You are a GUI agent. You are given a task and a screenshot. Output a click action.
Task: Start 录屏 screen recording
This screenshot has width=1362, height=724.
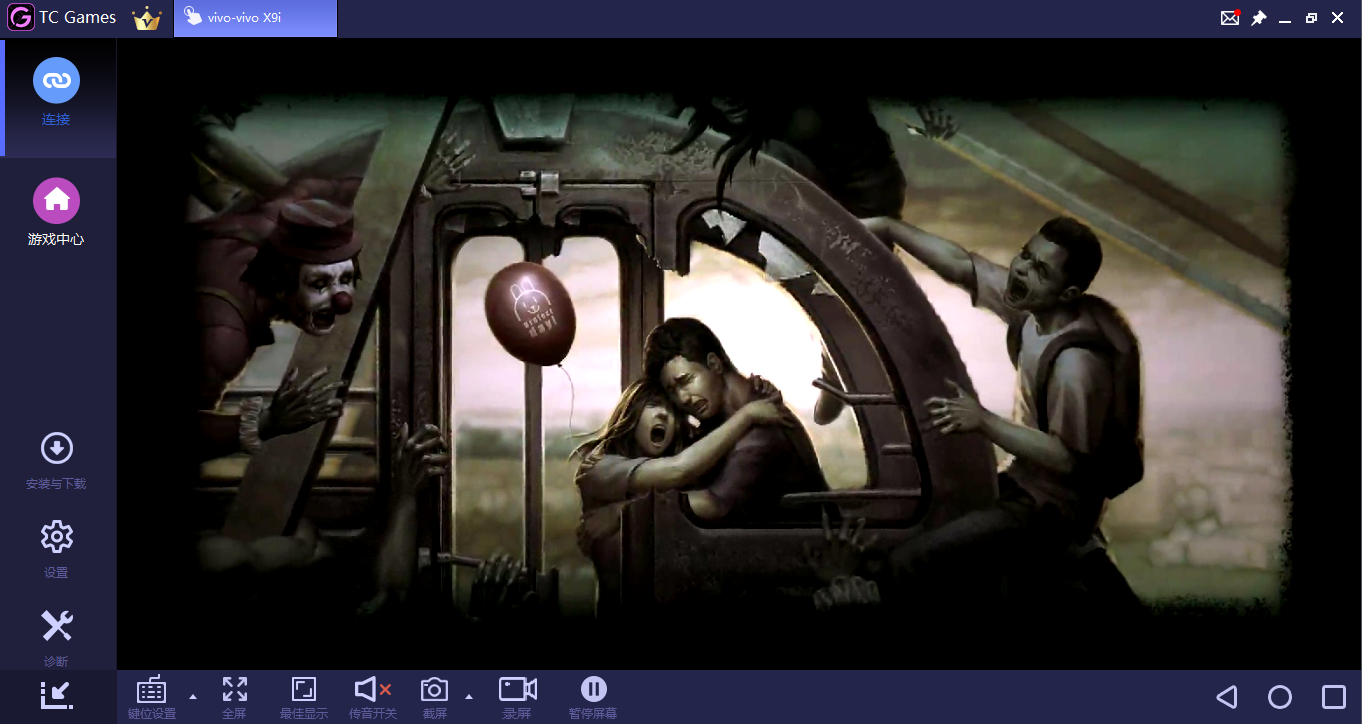click(x=517, y=697)
